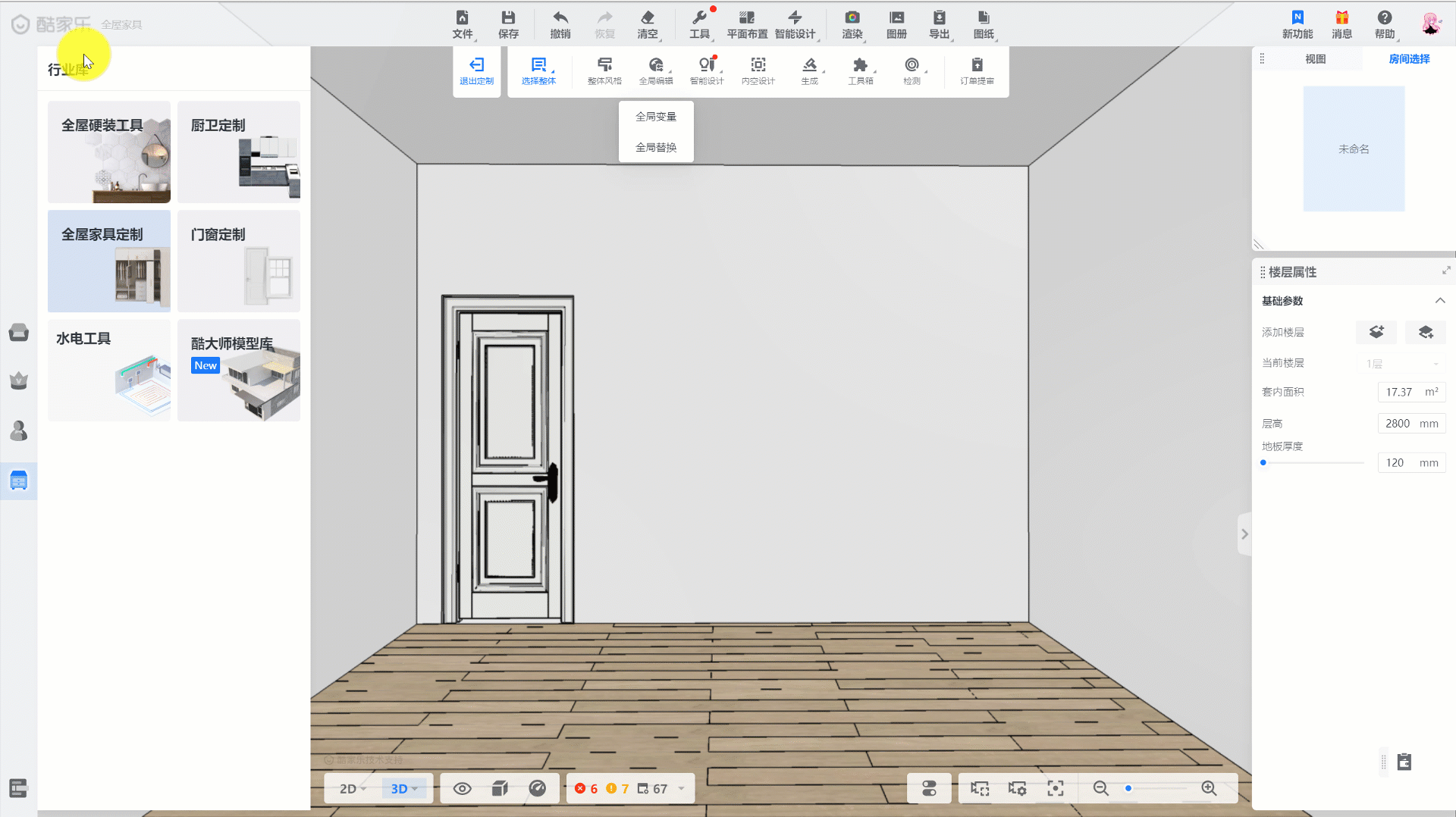Toggle the eye visibility icon in bottom bar
Image resolution: width=1456 pixels, height=817 pixels.
pos(462,789)
